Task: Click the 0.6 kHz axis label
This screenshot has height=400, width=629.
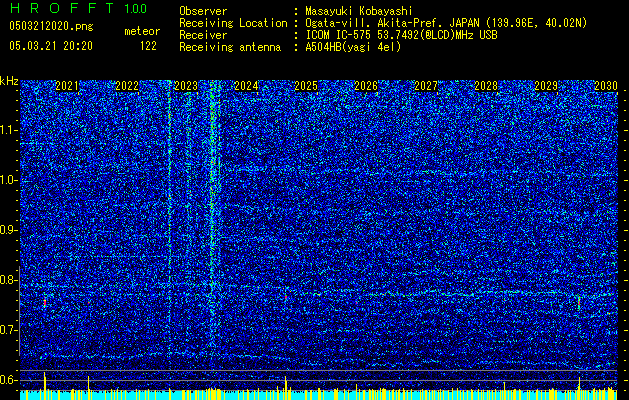Action: pos(9,380)
